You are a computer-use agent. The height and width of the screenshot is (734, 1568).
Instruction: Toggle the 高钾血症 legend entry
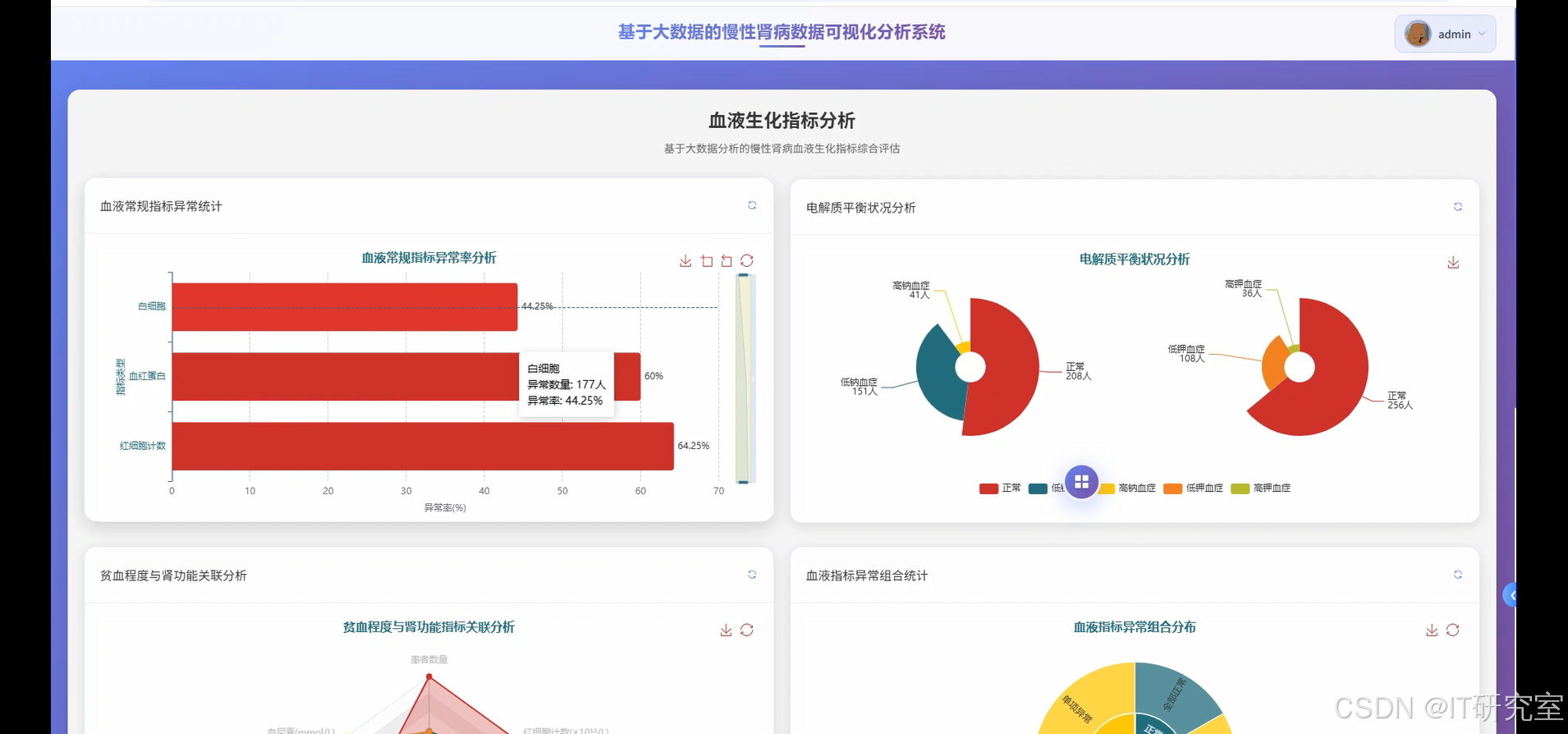[1261, 488]
